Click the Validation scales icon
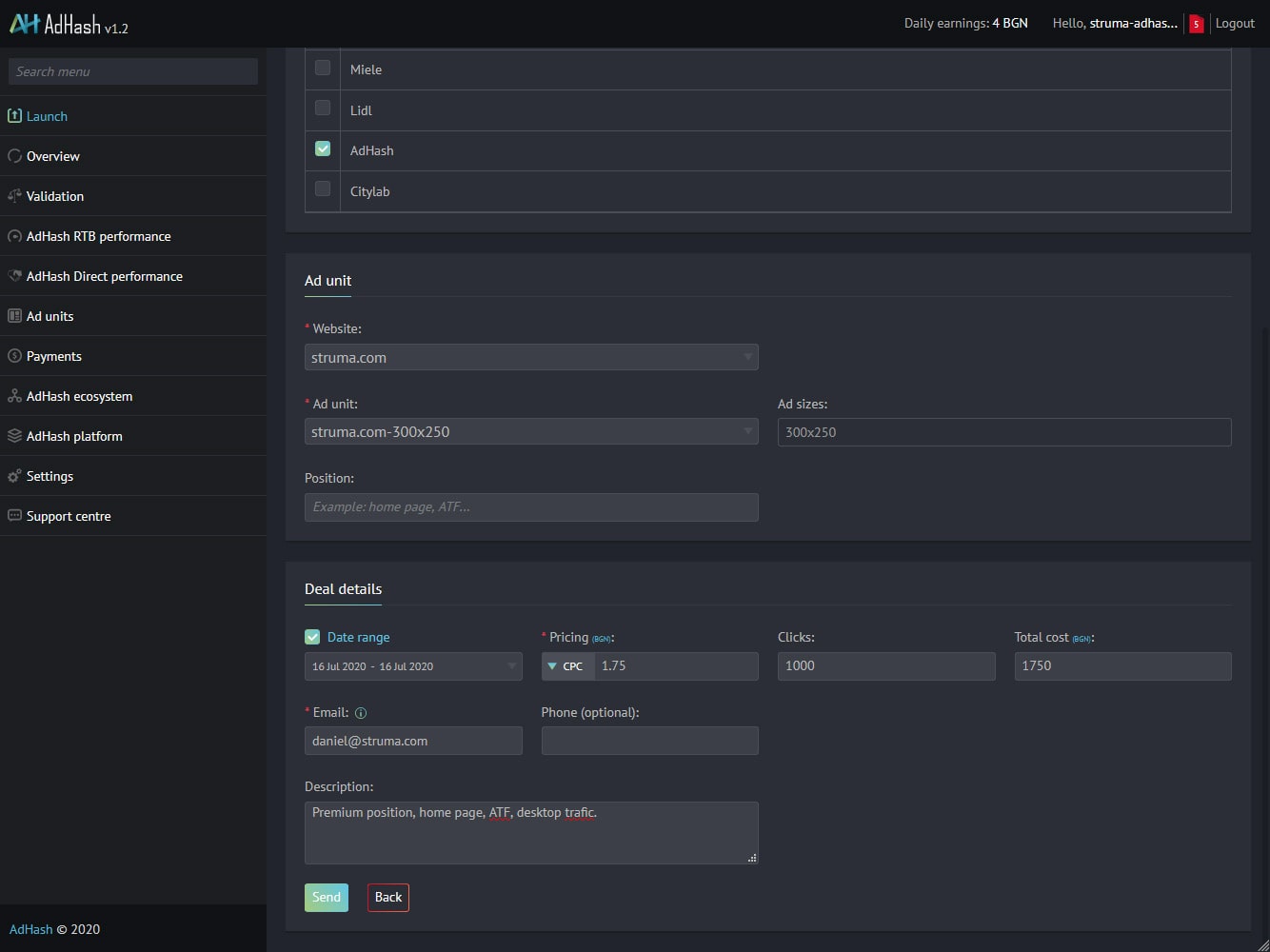 (x=14, y=196)
